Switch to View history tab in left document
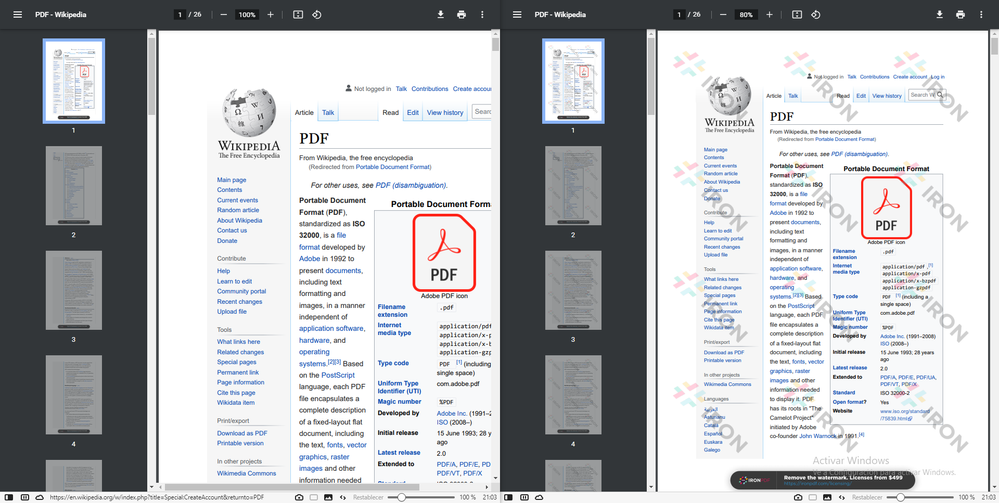 click(445, 113)
